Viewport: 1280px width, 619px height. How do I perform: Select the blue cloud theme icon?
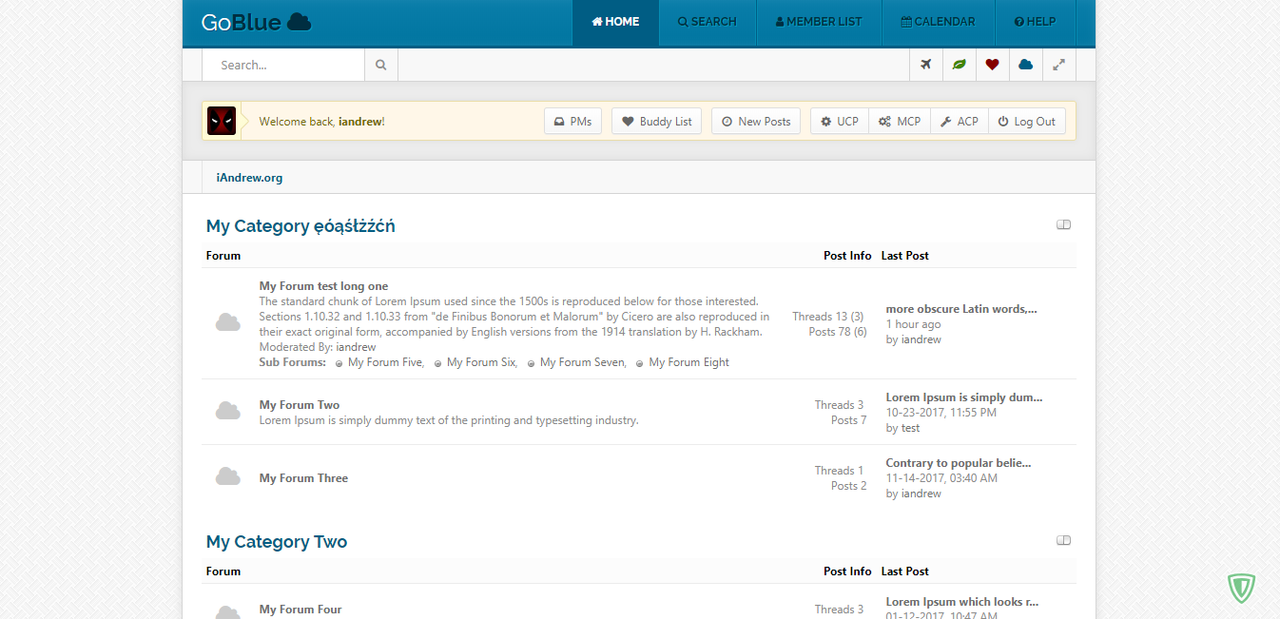[x=1025, y=65]
